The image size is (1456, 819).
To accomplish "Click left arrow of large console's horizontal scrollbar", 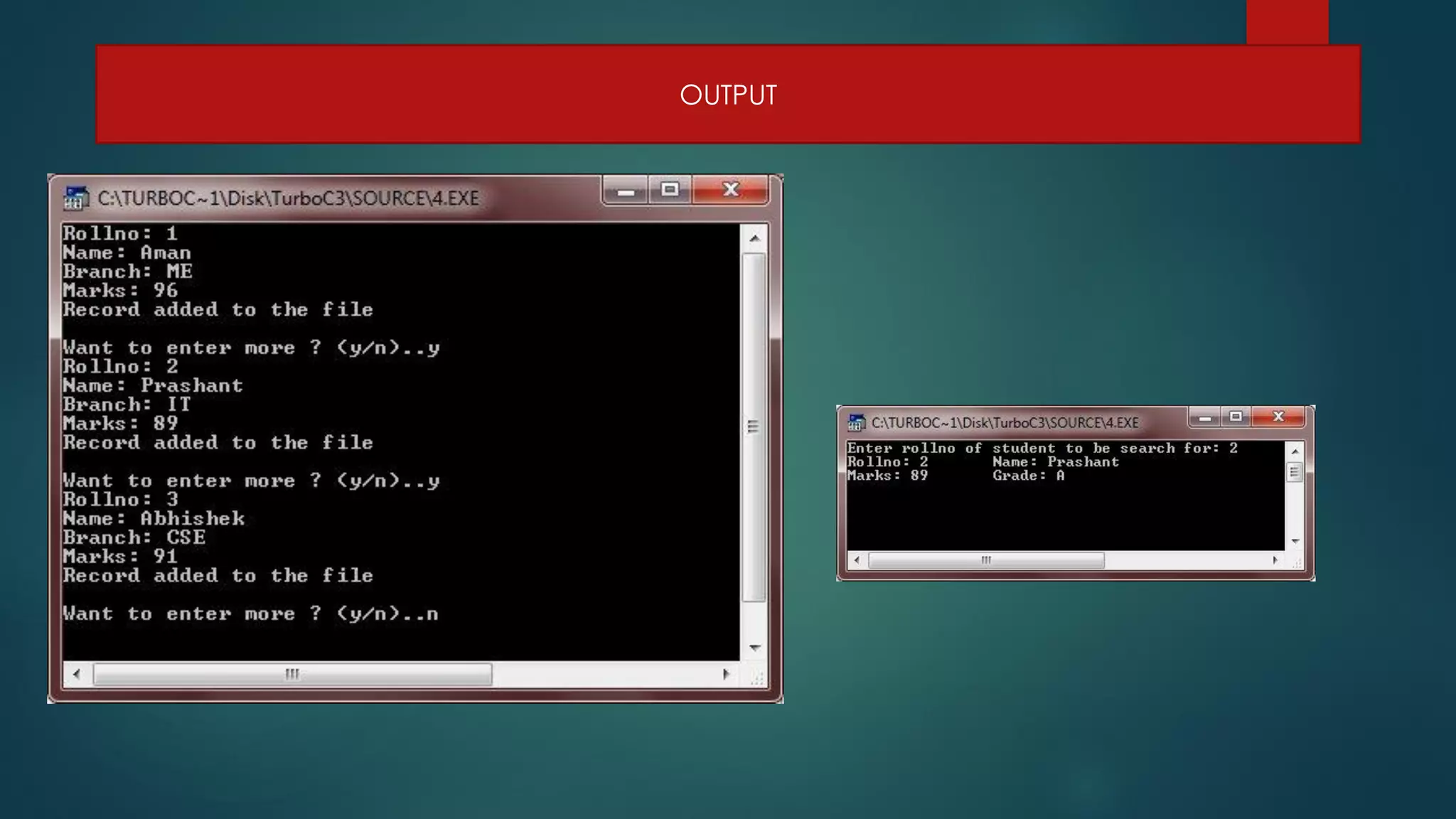I will [x=77, y=674].
